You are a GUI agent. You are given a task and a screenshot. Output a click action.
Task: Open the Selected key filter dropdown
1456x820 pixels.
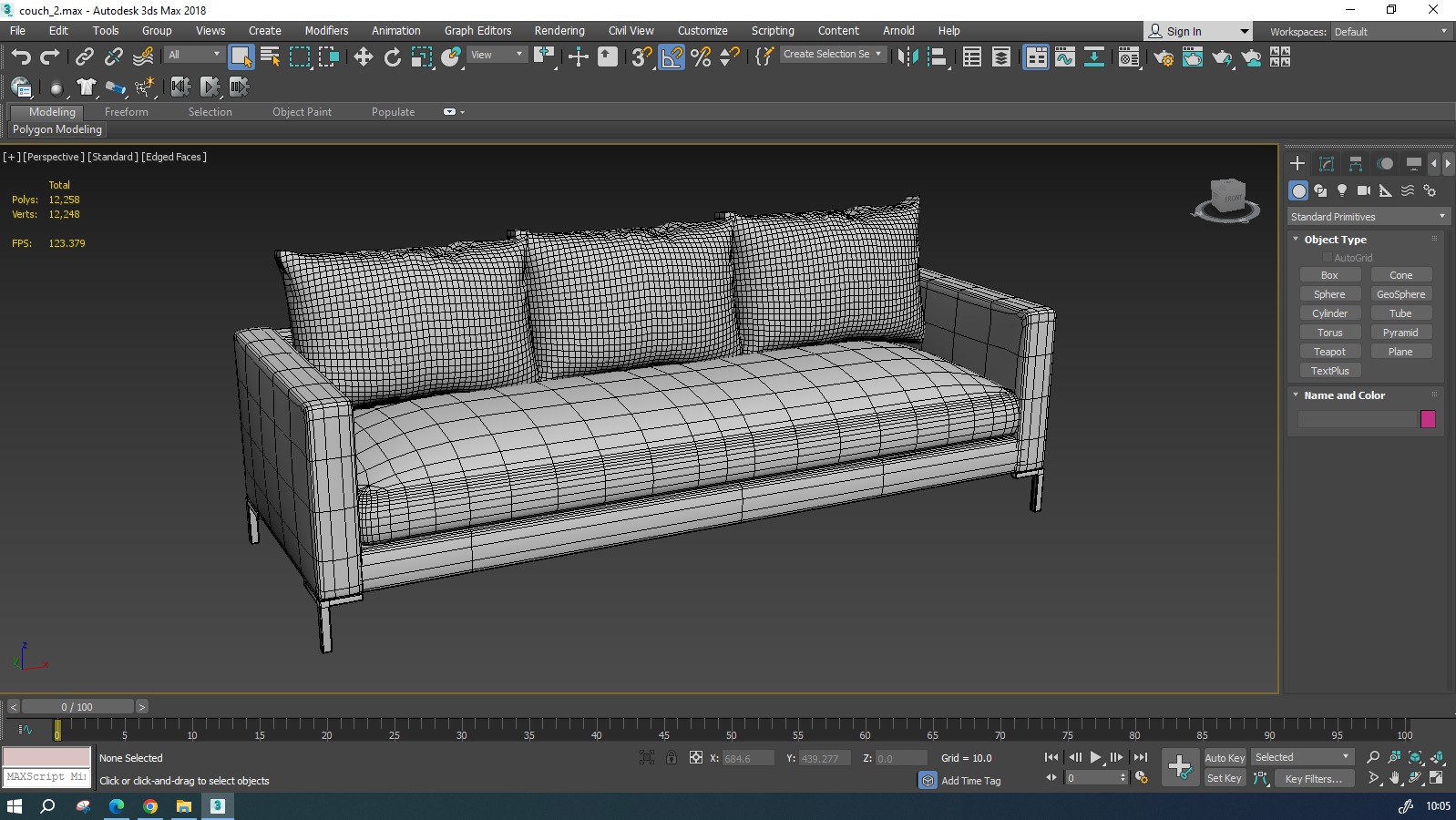click(x=1303, y=757)
